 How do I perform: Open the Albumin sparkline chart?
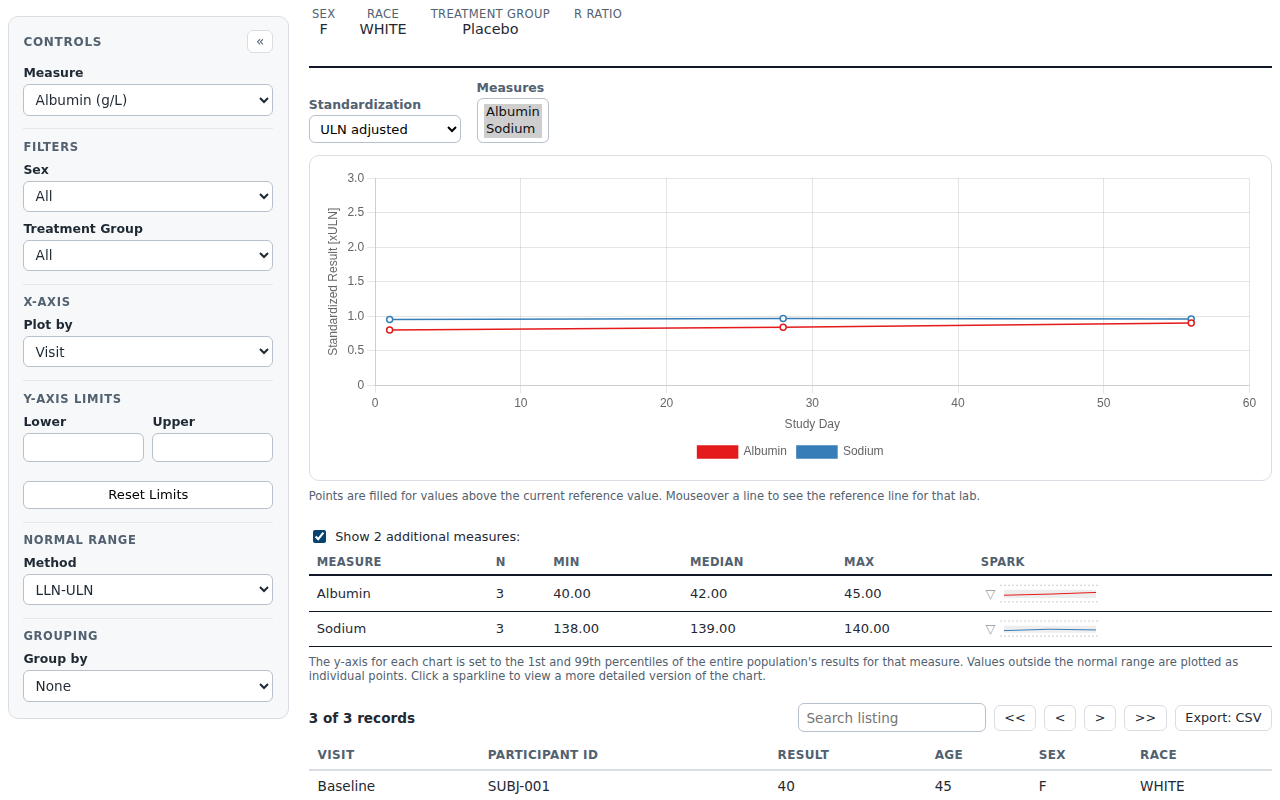pos(1050,594)
